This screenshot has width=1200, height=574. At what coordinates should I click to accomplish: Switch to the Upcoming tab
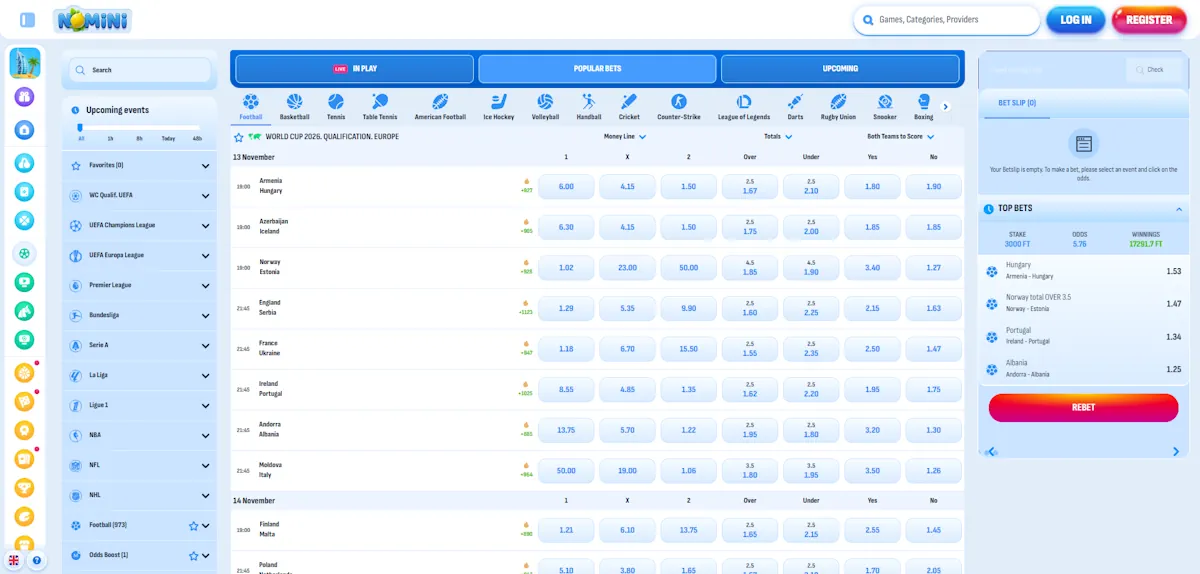(x=840, y=69)
